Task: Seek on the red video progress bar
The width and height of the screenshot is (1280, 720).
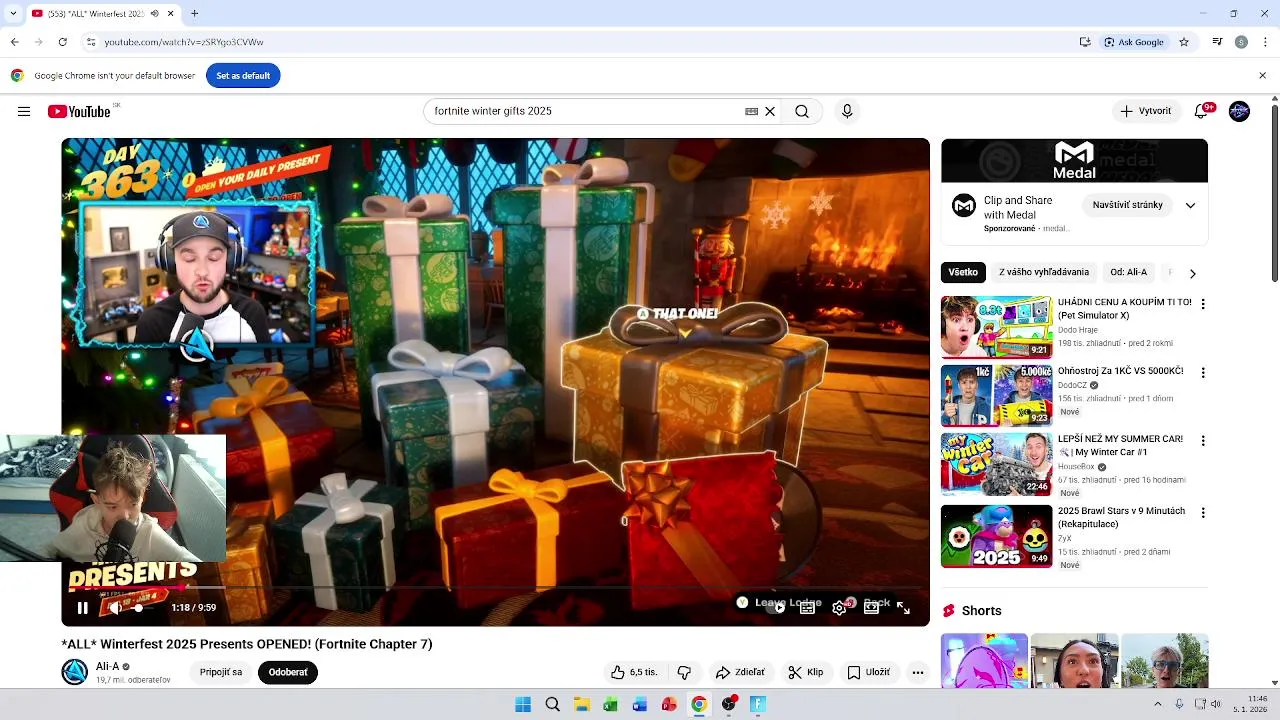Action: tap(495, 588)
